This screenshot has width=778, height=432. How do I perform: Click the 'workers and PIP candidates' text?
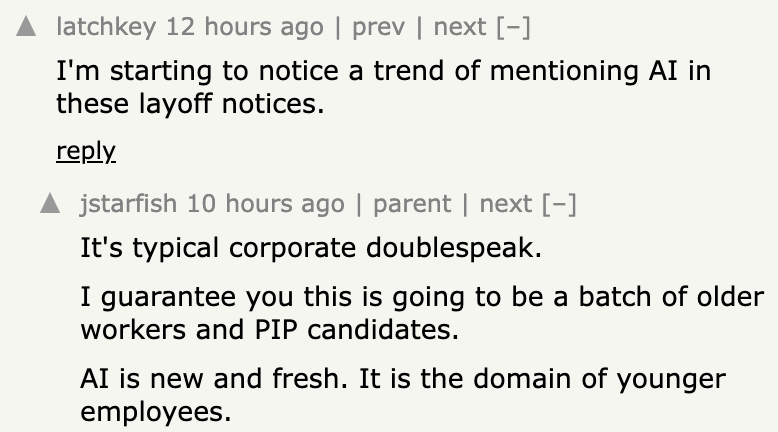coord(269,329)
